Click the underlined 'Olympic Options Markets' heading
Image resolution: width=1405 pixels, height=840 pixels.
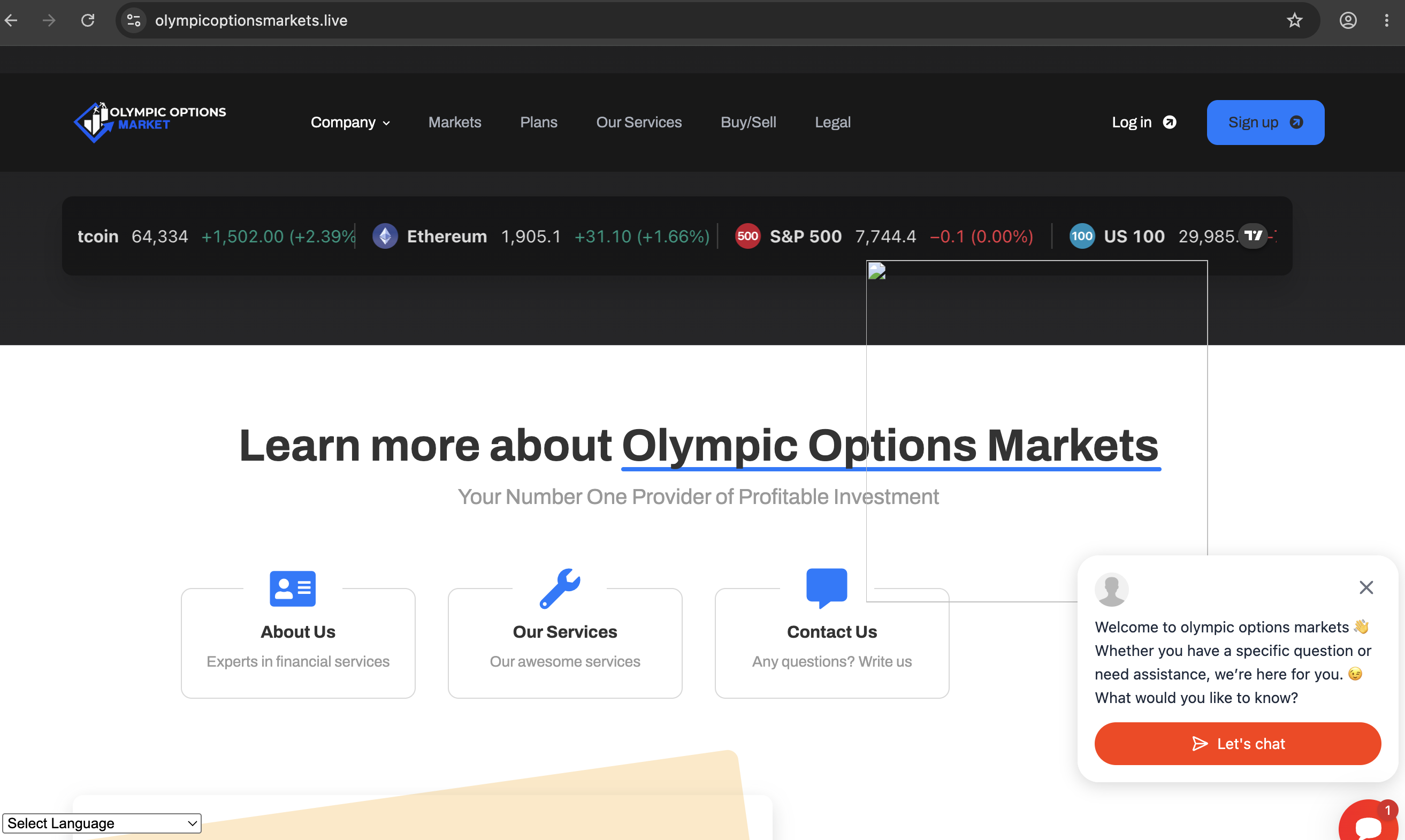[890, 446]
